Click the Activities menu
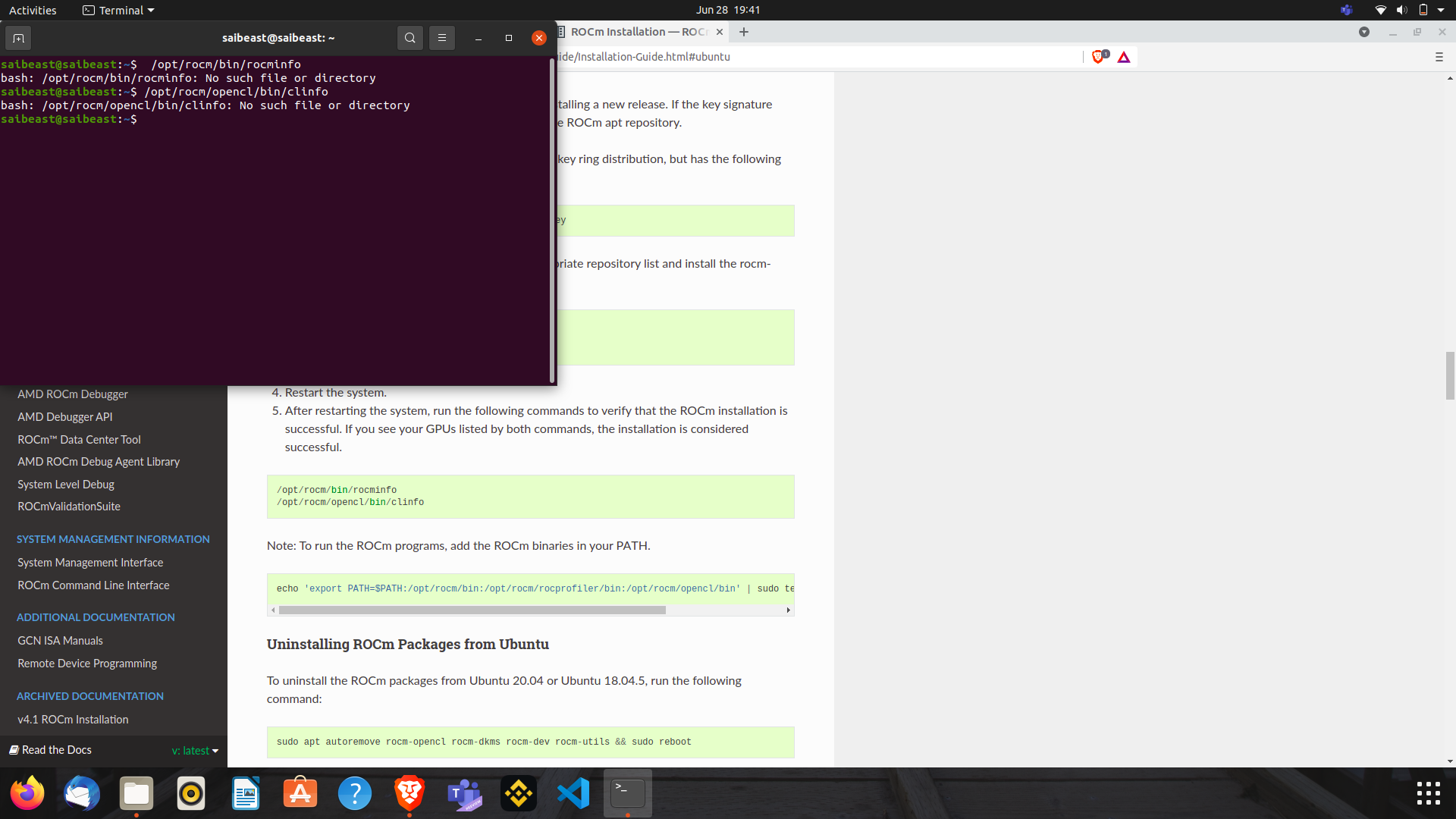 click(33, 11)
